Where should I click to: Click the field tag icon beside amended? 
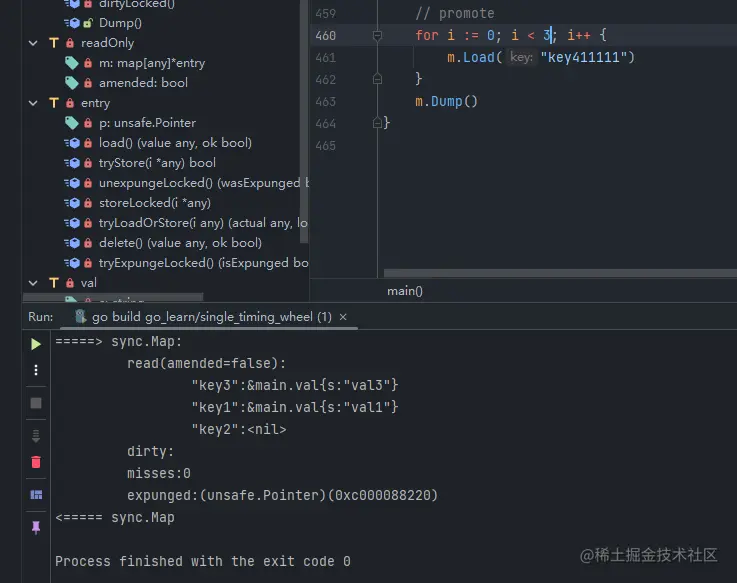71,83
